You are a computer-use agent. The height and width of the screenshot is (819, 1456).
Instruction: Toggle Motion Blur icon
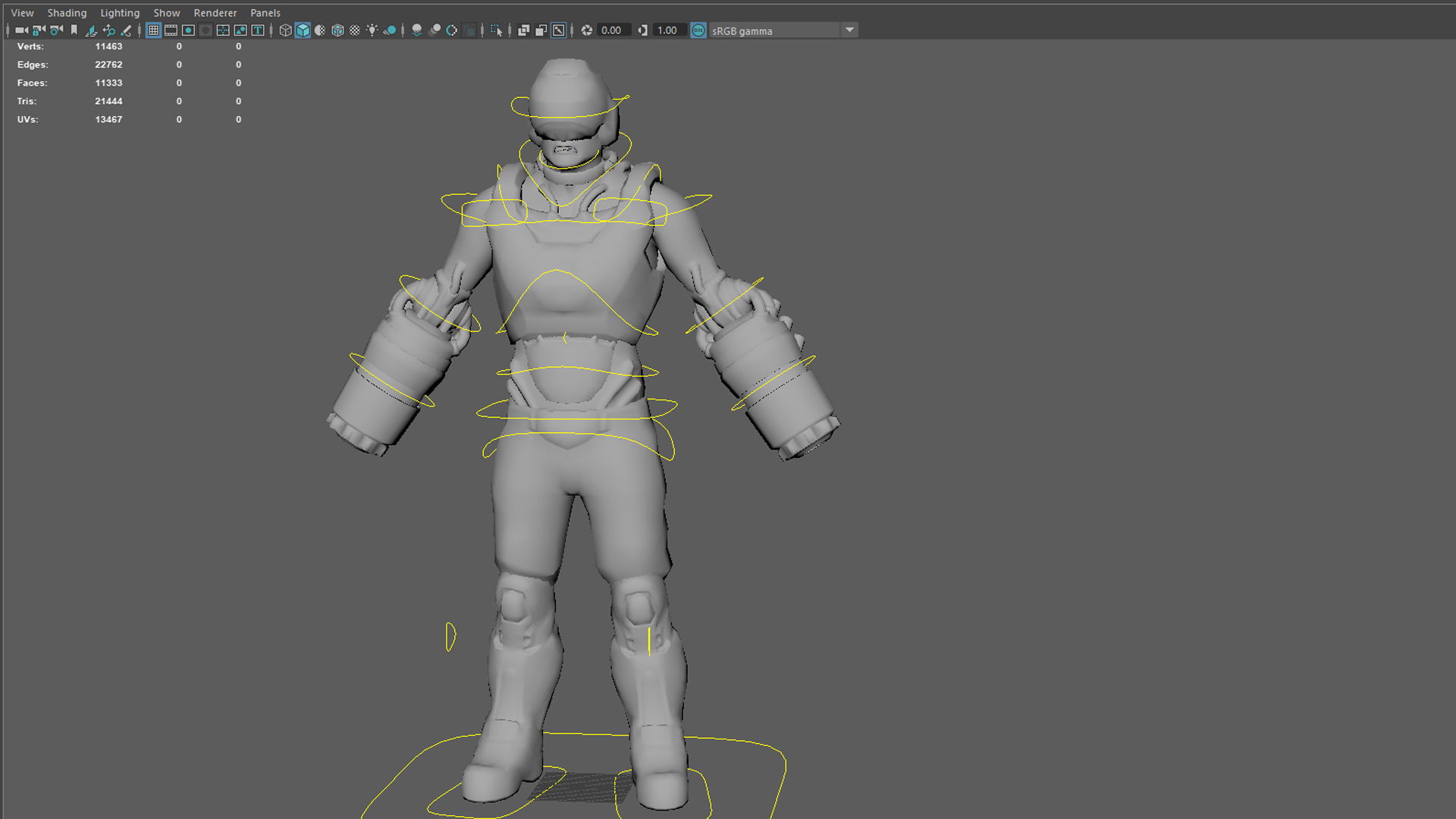pyautogui.click(x=435, y=30)
